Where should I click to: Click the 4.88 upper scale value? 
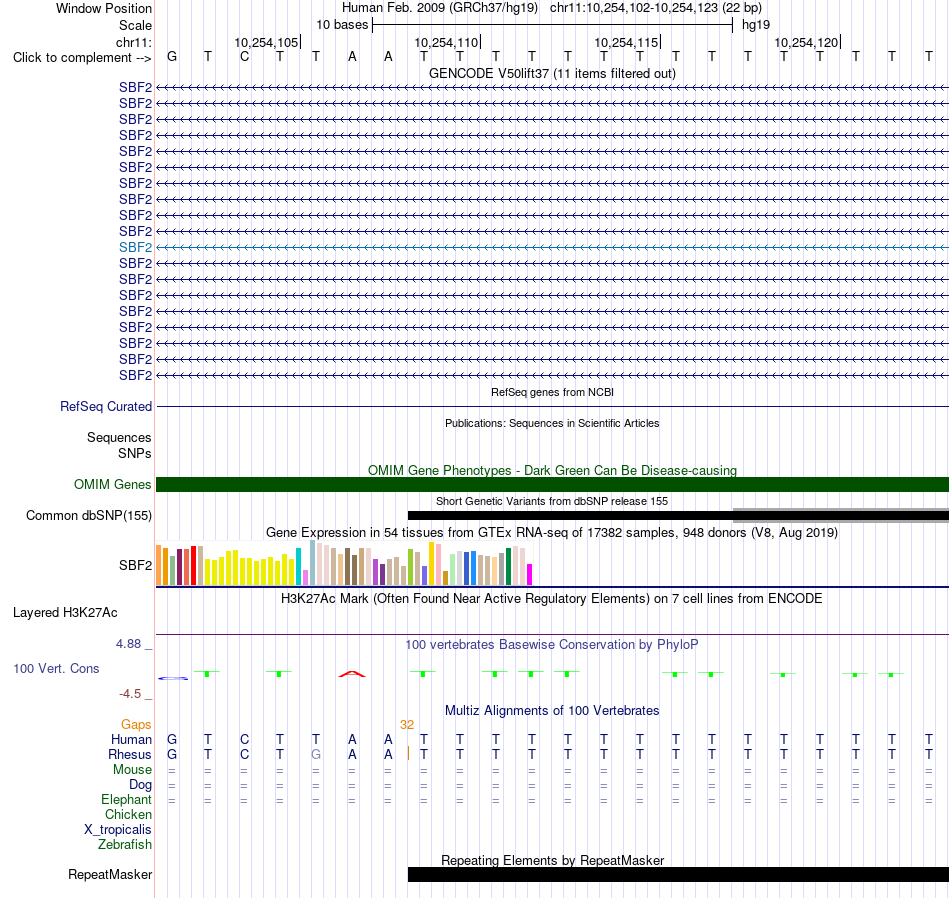(x=128, y=644)
